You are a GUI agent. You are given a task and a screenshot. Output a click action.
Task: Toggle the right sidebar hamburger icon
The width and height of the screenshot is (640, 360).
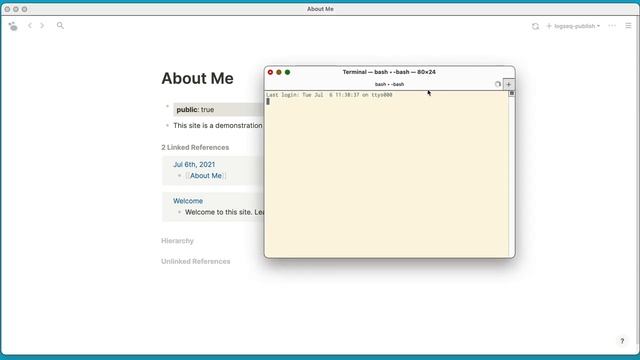pos(628,26)
